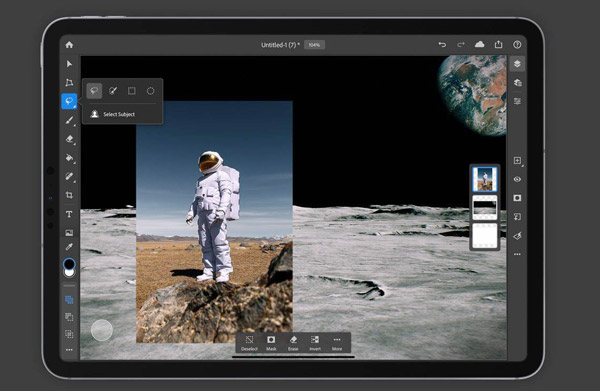Image resolution: width=600 pixels, height=391 pixels.
Task: Select the Paint Bucket fill tool
Action: [69, 158]
